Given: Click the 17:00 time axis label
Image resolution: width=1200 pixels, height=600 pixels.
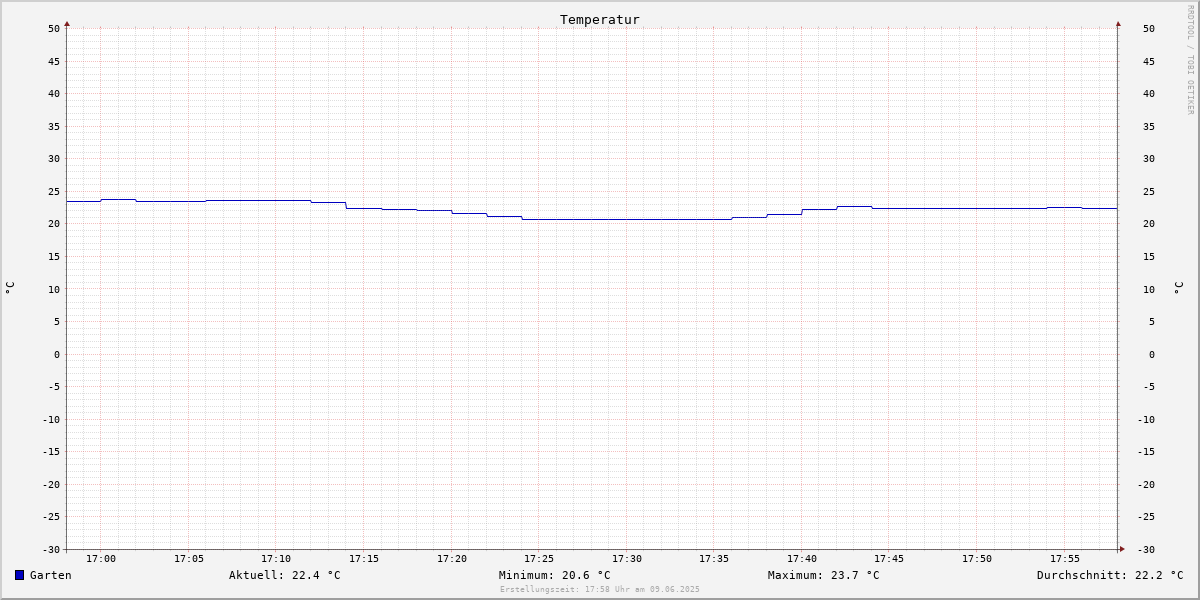Looking at the screenshot, I should (101, 559).
